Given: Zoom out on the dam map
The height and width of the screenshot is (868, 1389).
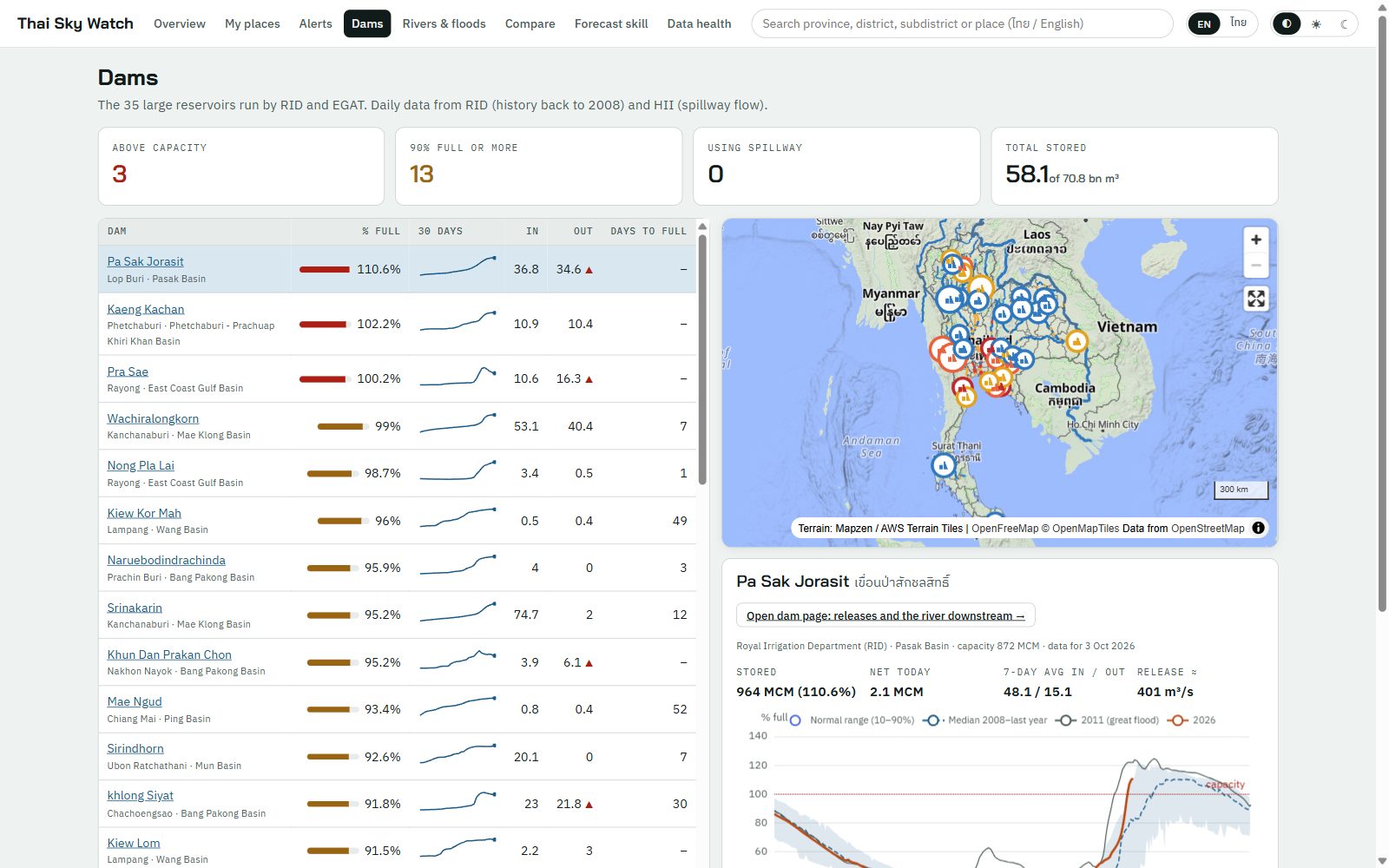Looking at the screenshot, I should pos(1255,265).
